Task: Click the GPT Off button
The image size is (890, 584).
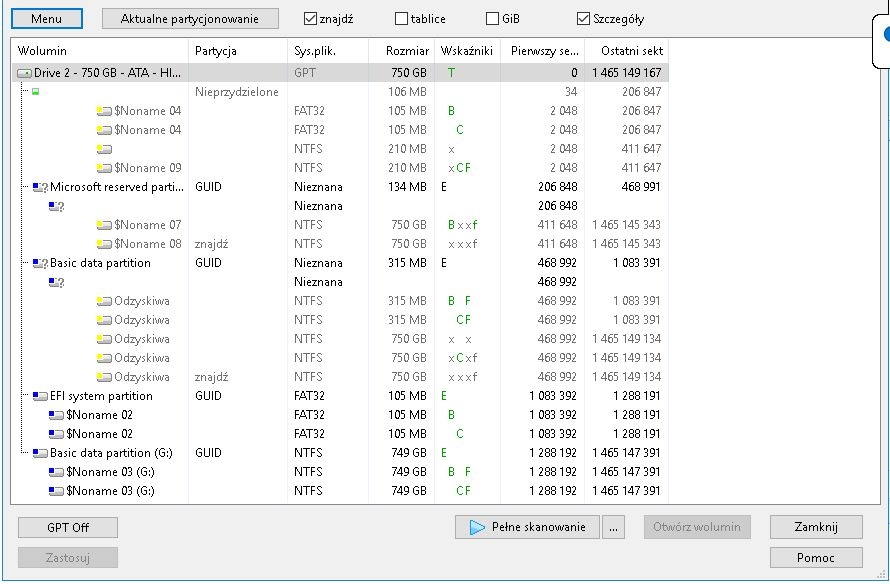Action: [68, 528]
